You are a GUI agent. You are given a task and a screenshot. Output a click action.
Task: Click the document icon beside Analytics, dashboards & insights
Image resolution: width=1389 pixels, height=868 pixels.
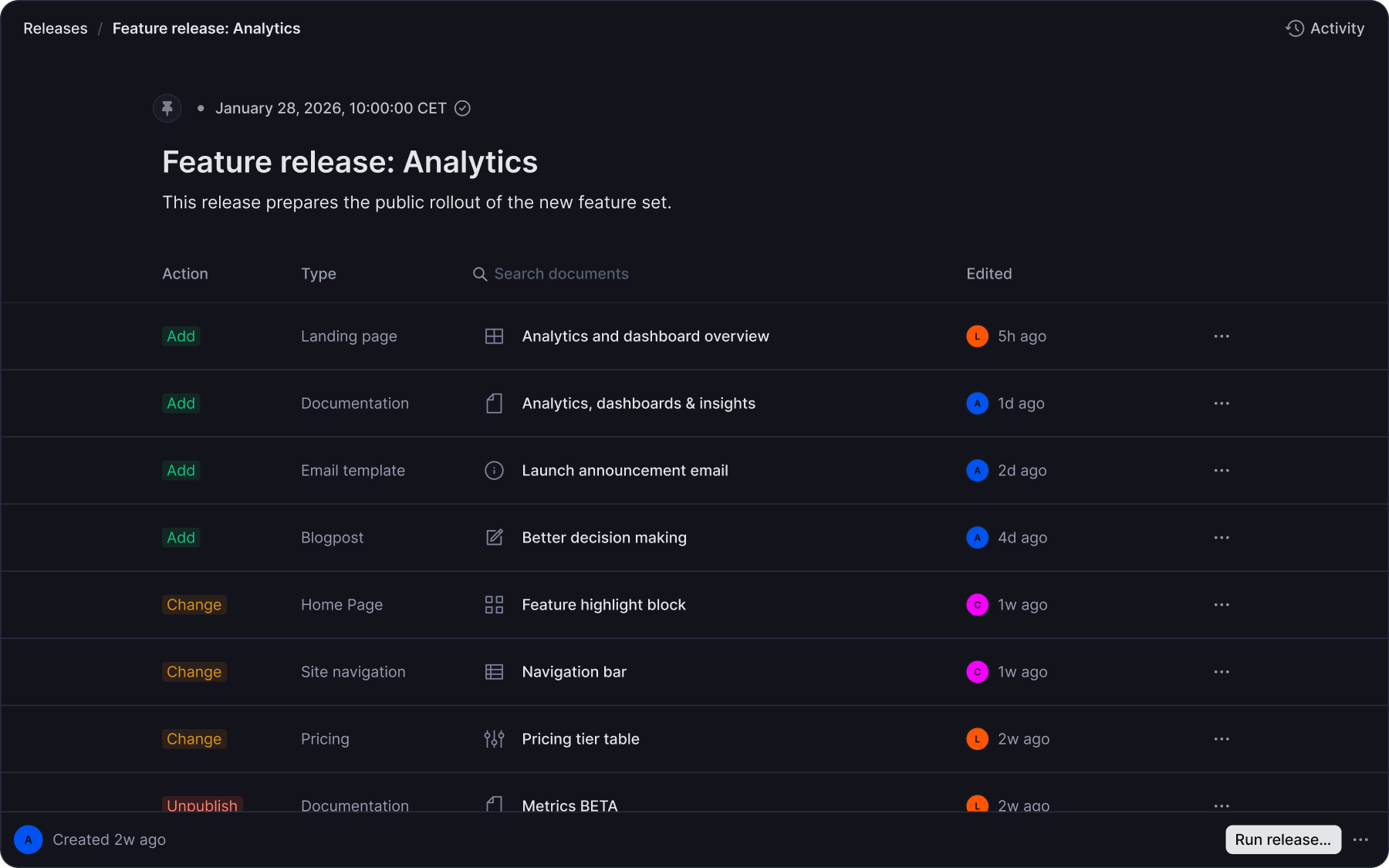[x=494, y=404]
